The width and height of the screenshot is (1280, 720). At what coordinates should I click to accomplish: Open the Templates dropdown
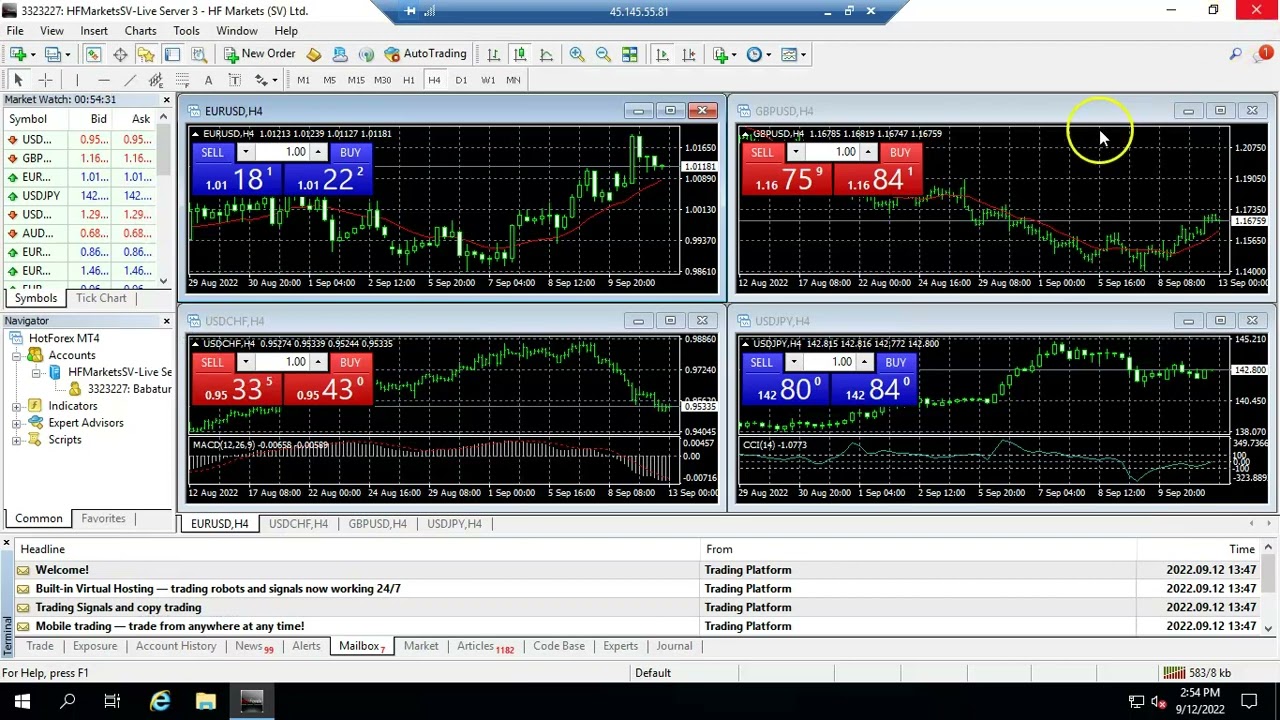click(793, 54)
